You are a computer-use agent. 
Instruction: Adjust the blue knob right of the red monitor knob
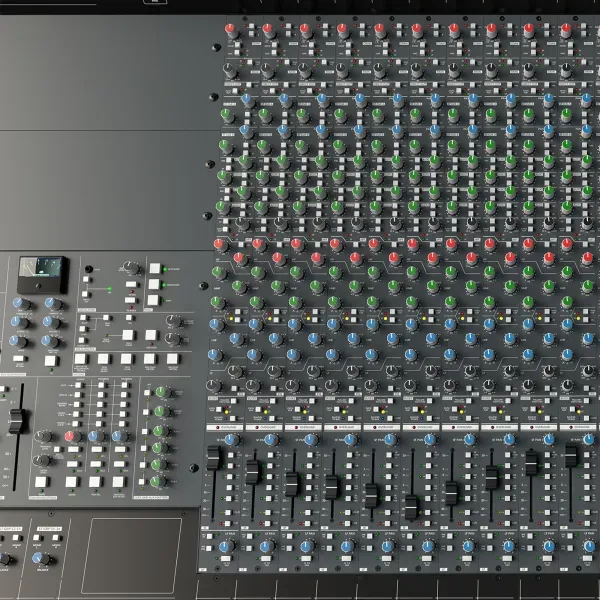click(95, 436)
